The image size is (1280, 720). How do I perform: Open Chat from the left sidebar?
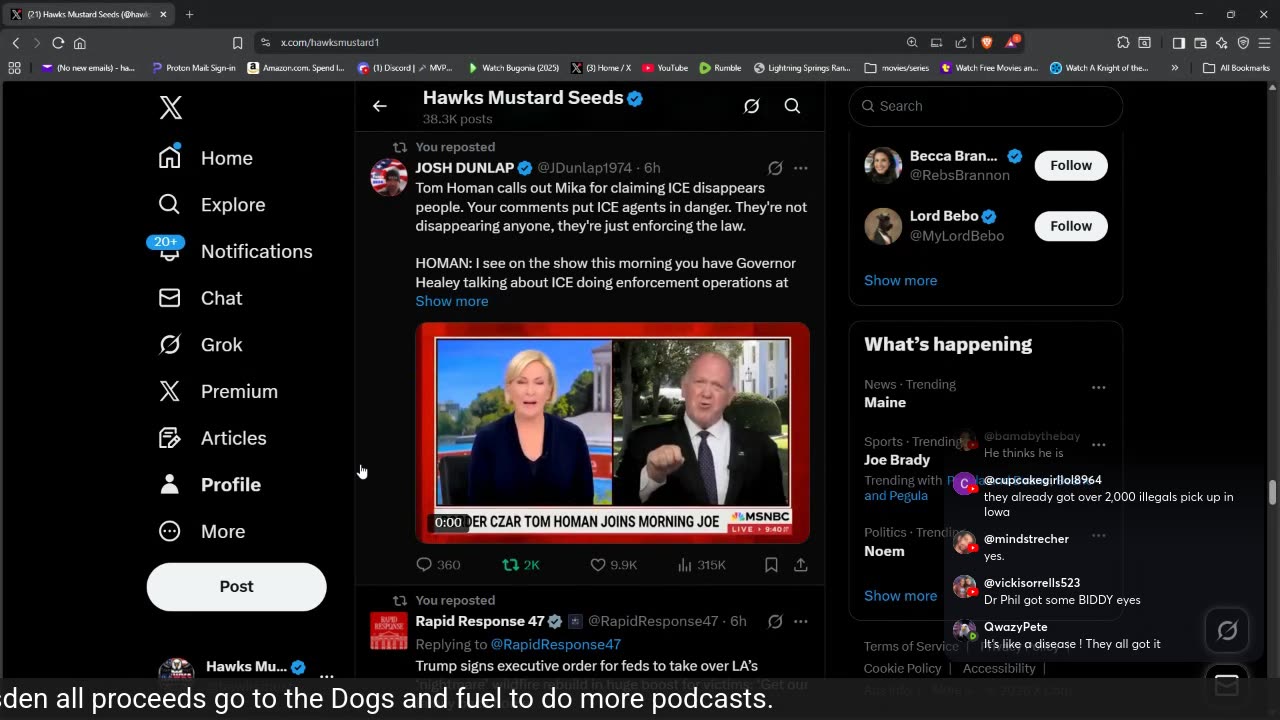pyautogui.click(x=201, y=298)
